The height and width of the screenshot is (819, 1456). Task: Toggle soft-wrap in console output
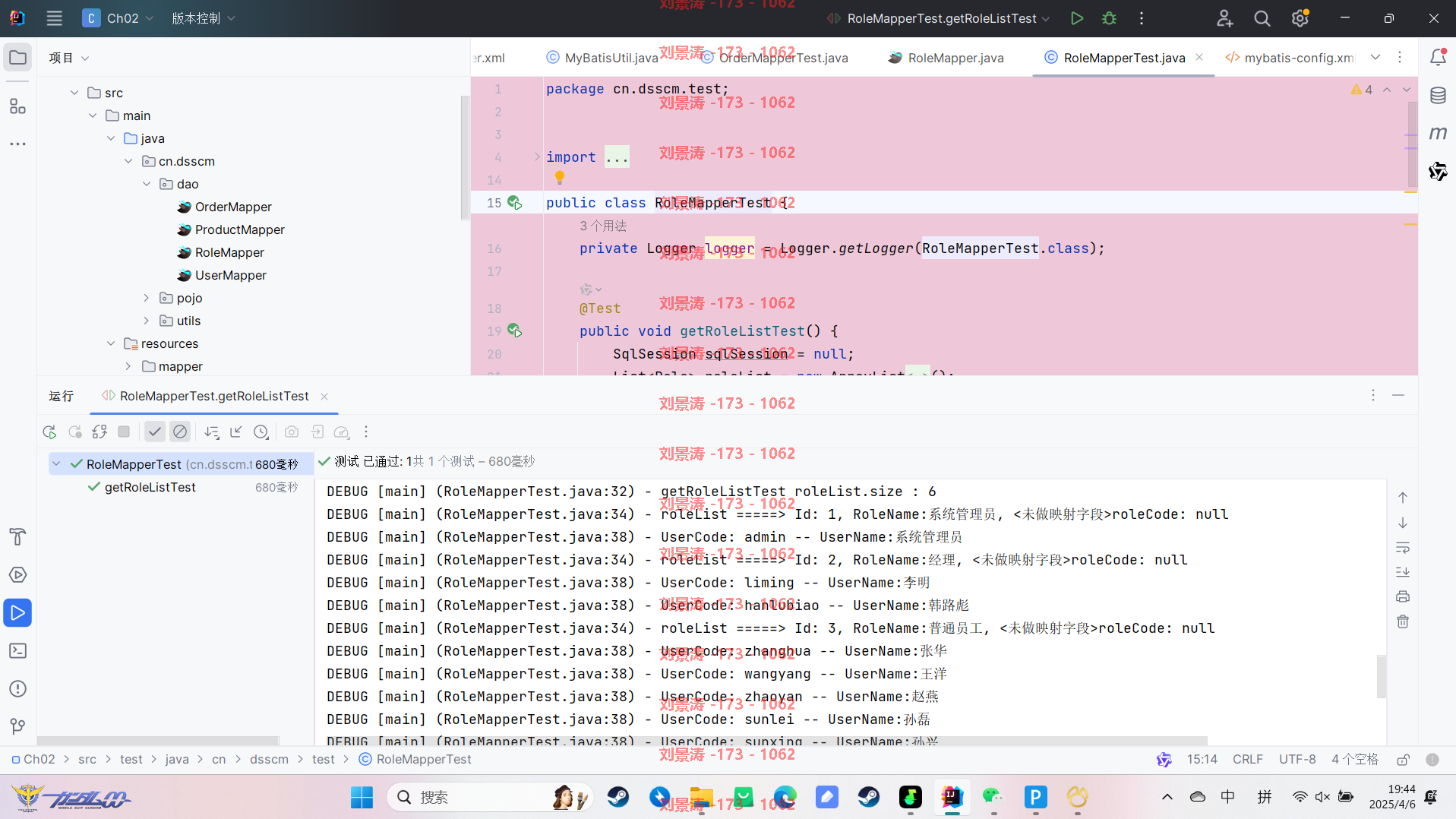point(1403,548)
